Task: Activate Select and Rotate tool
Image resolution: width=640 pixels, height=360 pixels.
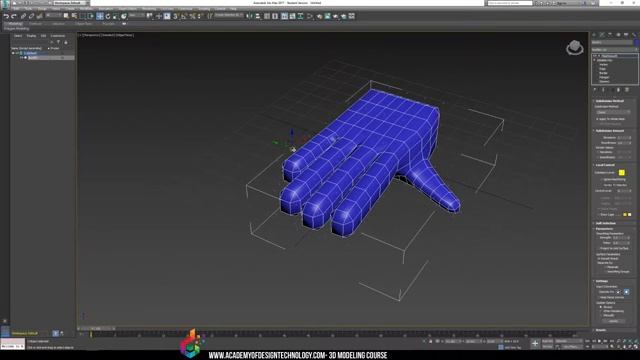Action: point(108,16)
